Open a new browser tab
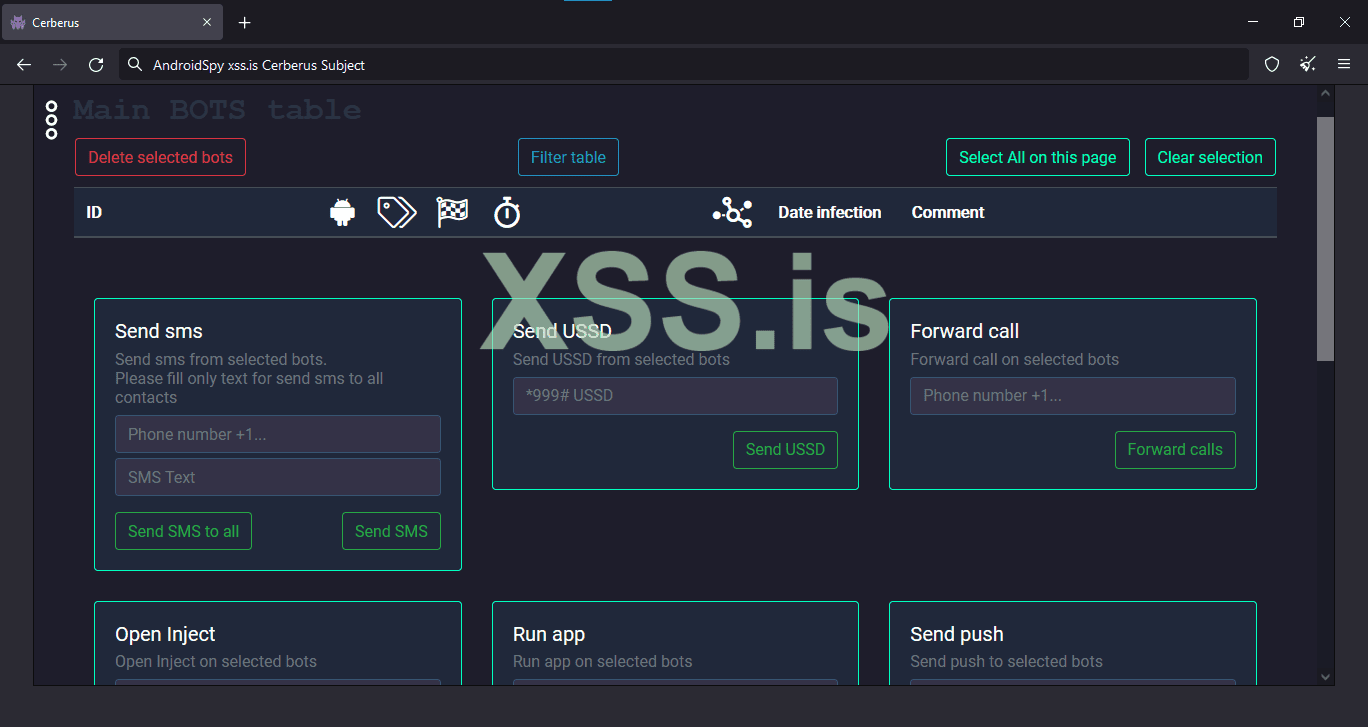Viewport: 1368px width, 727px height. (x=245, y=22)
